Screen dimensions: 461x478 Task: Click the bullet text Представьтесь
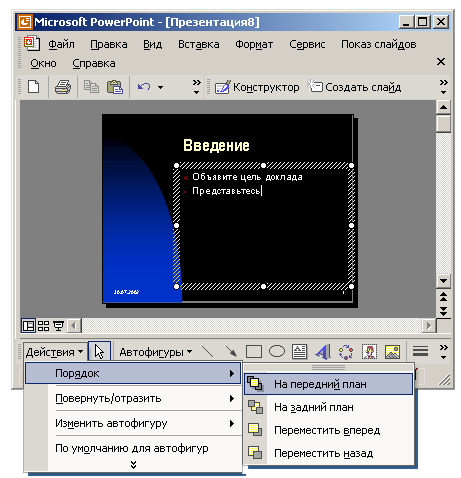[x=227, y=191]
